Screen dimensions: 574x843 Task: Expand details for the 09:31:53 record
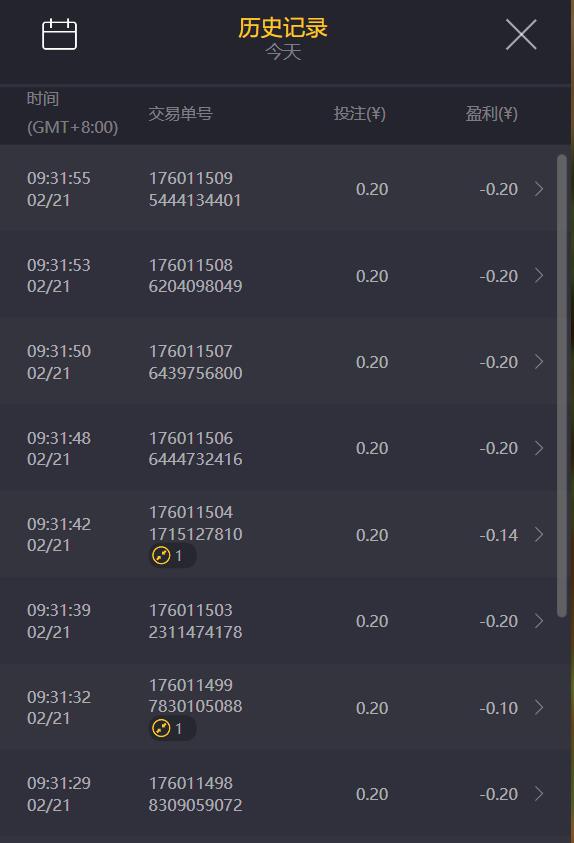coord(539,276)
